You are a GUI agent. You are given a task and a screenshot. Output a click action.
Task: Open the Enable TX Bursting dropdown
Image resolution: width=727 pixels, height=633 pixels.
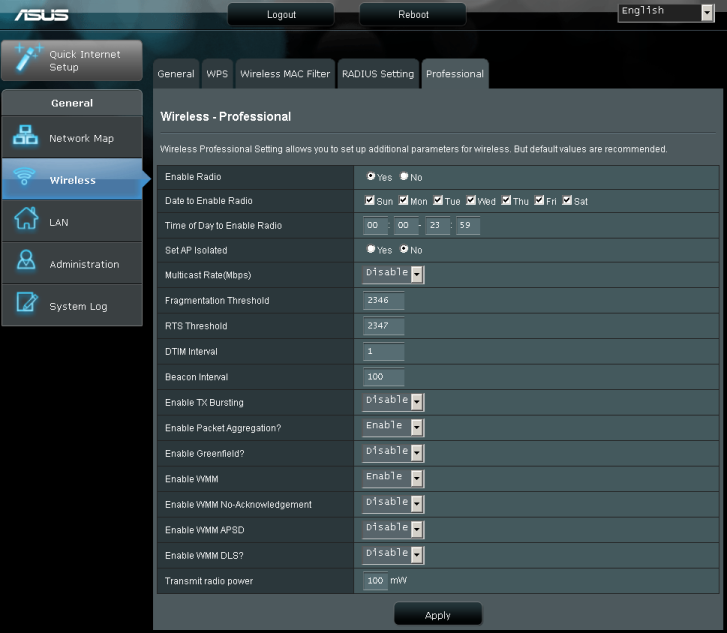pos(393,402)
